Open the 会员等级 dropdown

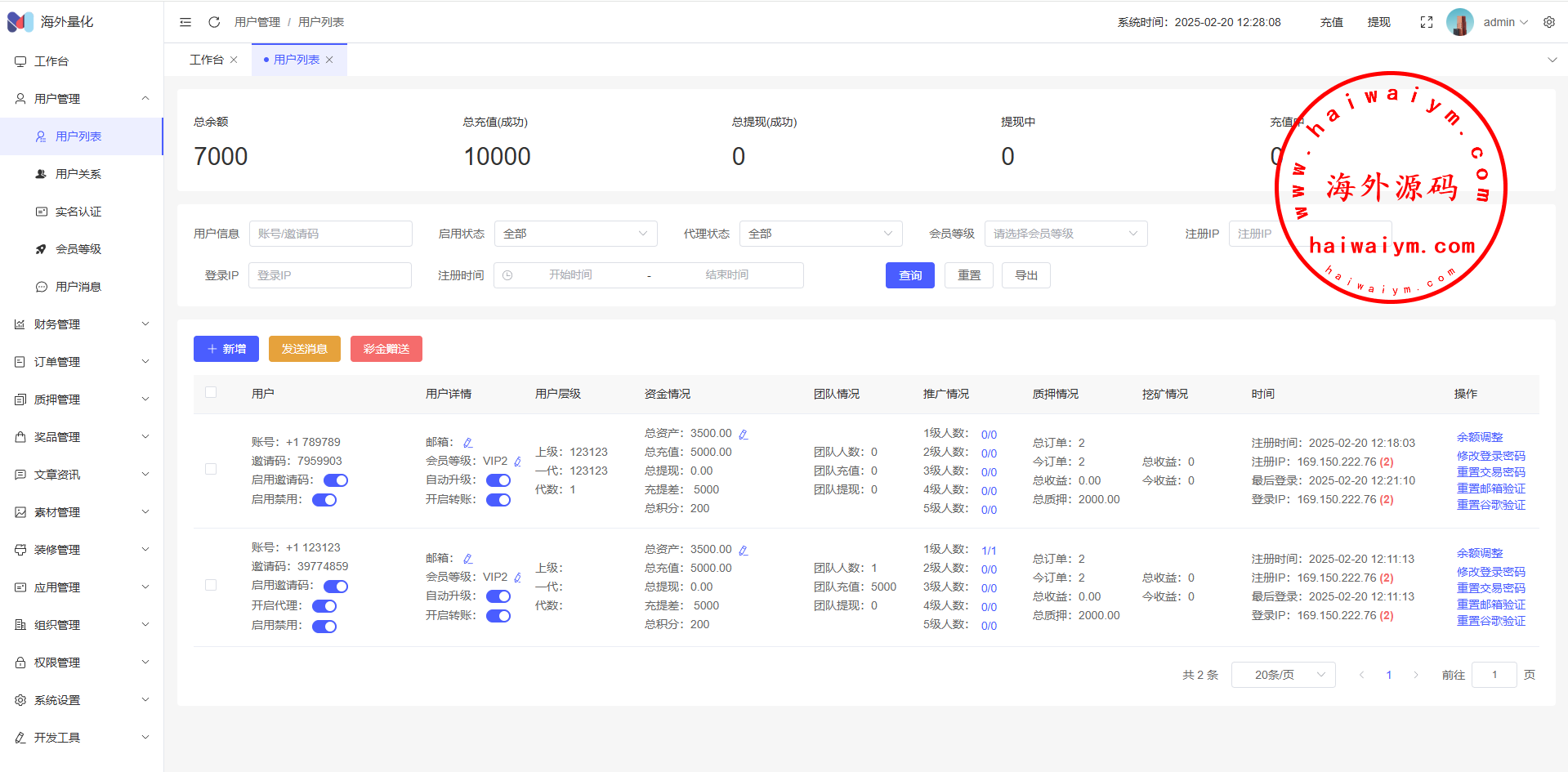tap(1065, 234)
